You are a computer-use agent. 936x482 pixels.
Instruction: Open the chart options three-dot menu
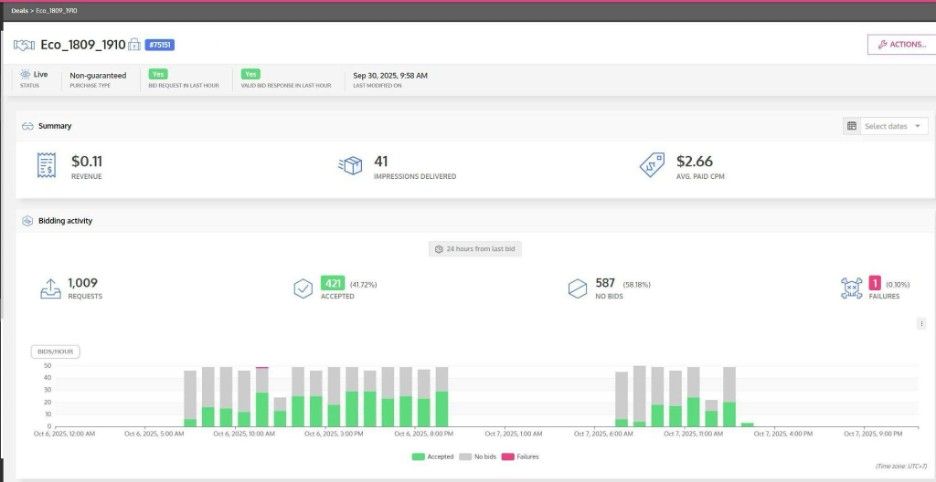922,324
